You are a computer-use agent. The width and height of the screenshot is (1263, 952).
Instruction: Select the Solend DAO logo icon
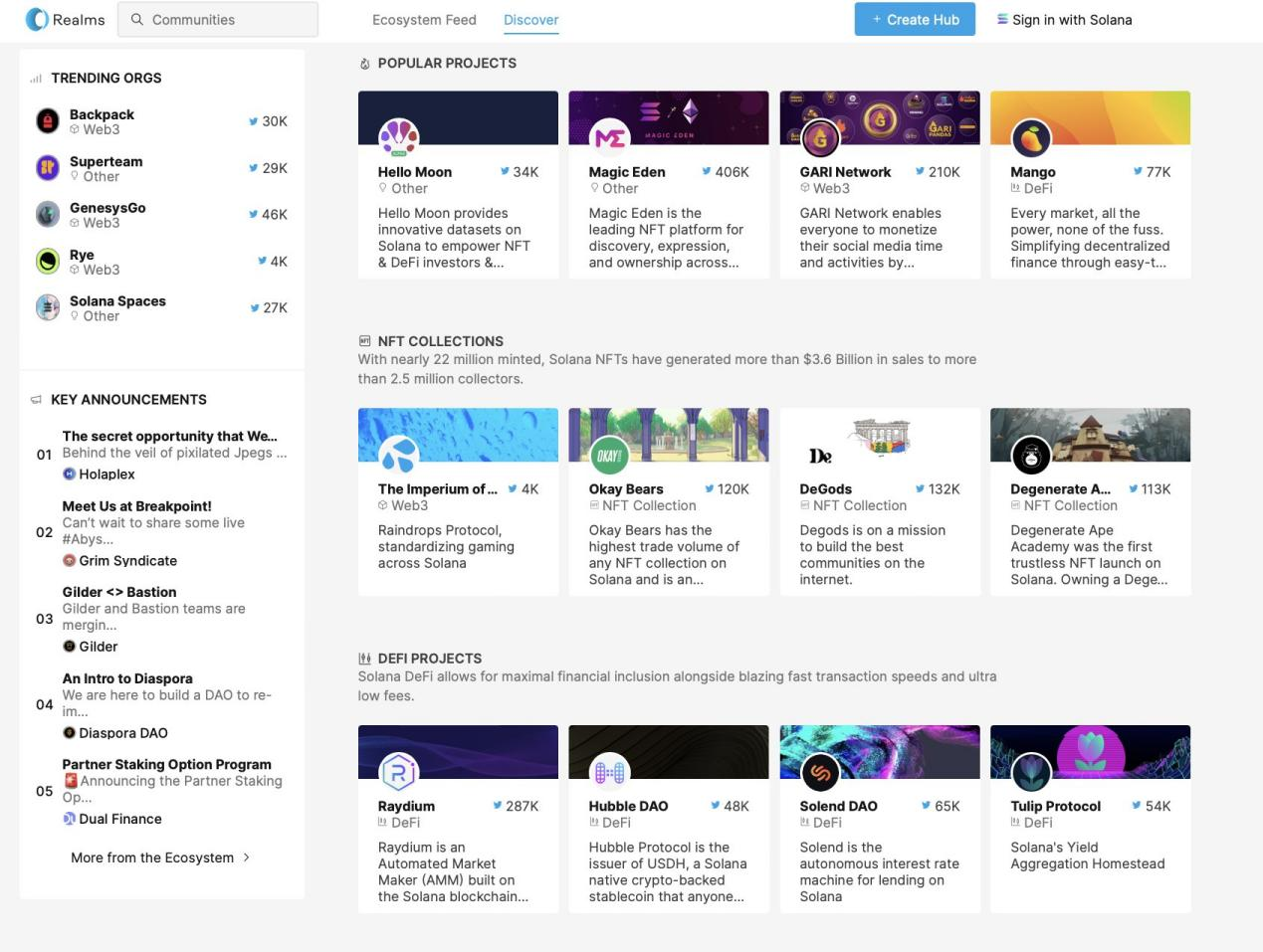click(820, 773)
